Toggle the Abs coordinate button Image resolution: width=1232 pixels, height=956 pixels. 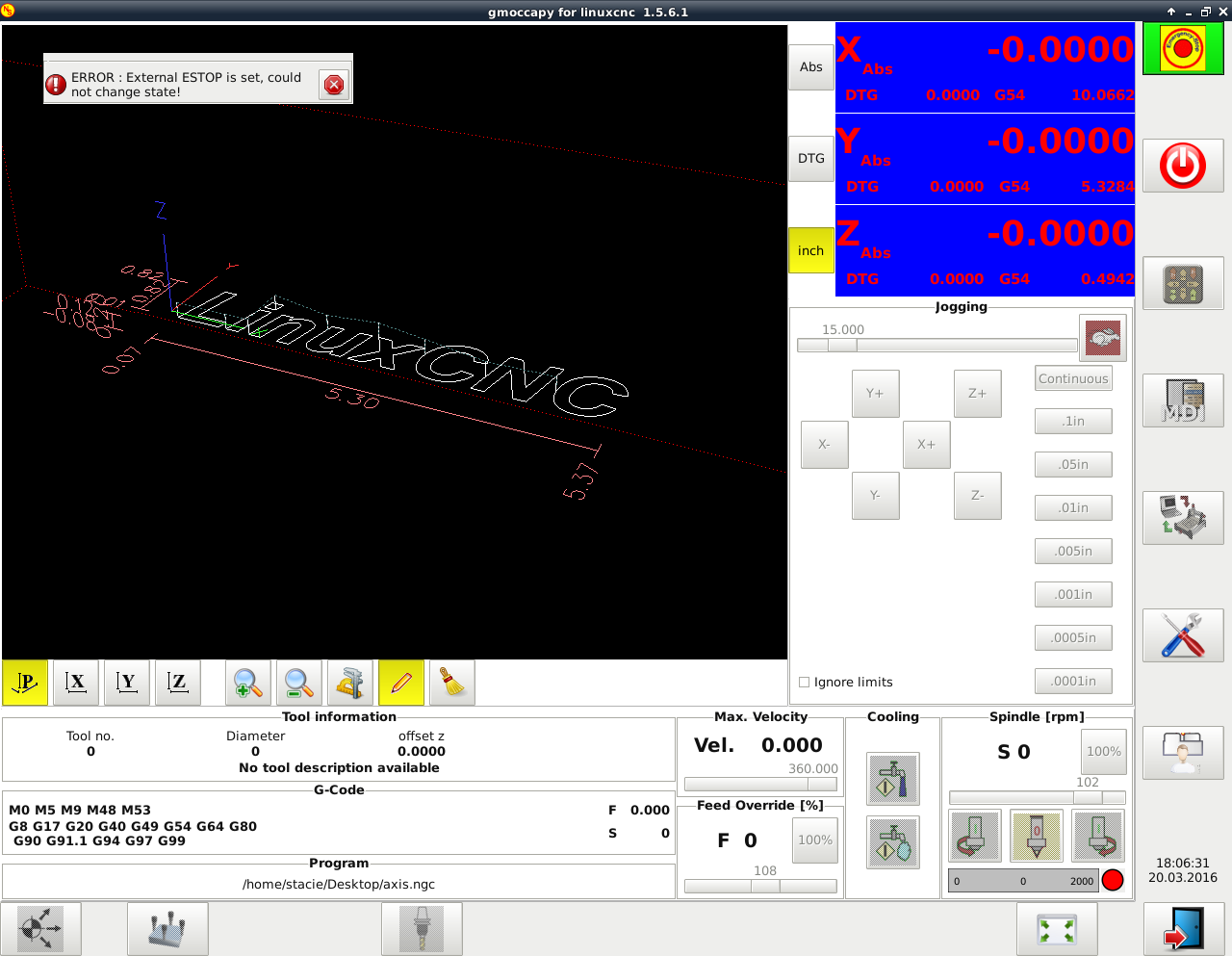tap(811, 67)
